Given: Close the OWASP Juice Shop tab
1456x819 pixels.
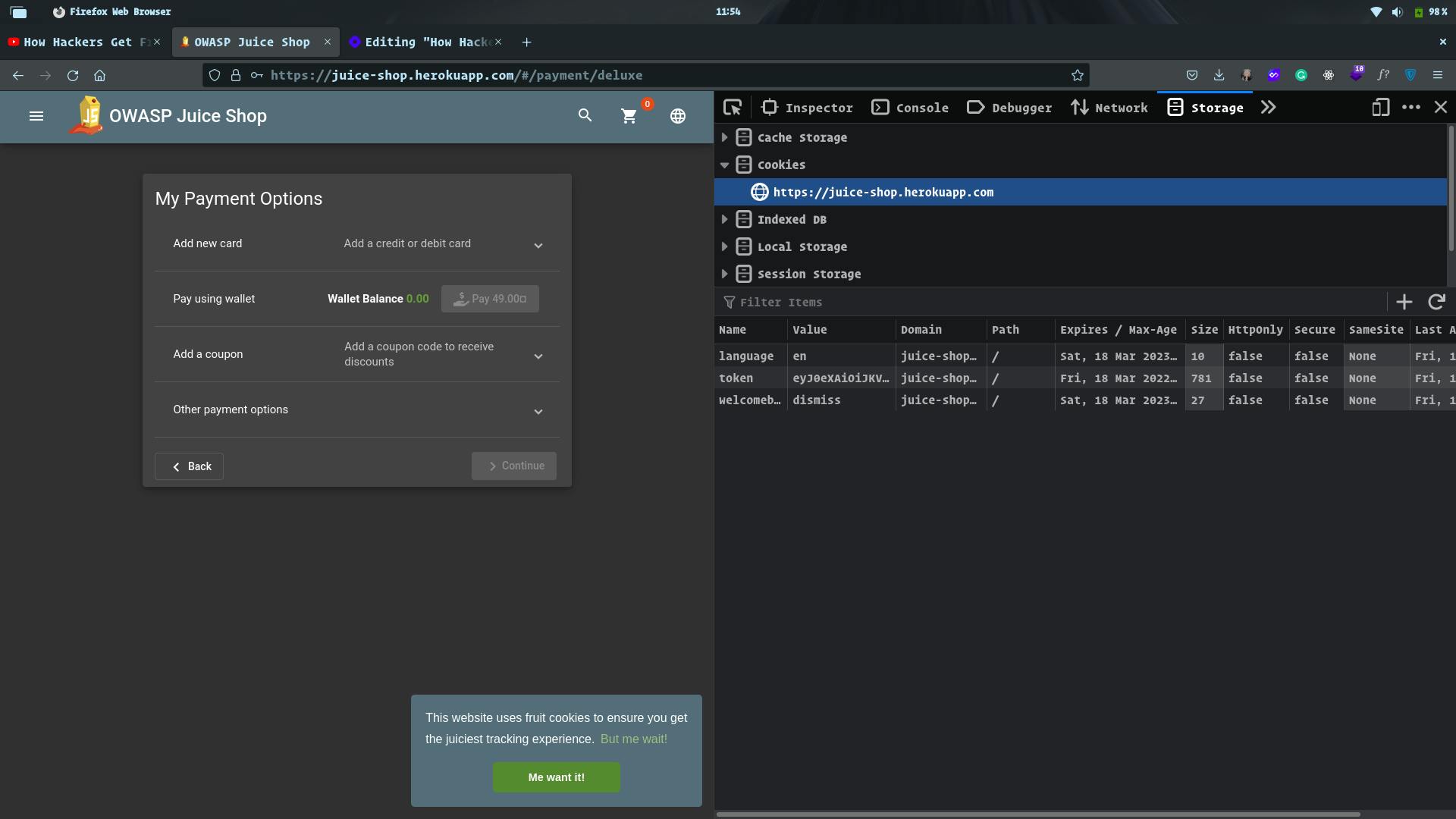Looking at the screenshot, I should pyautogui.click(x=328, y=42).
